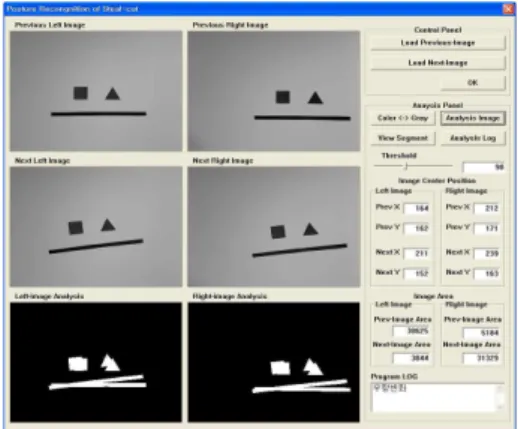The width and height of the screenshot is (518, 429).
Task: Select the Left Image Prev X field
Action: 416,209
